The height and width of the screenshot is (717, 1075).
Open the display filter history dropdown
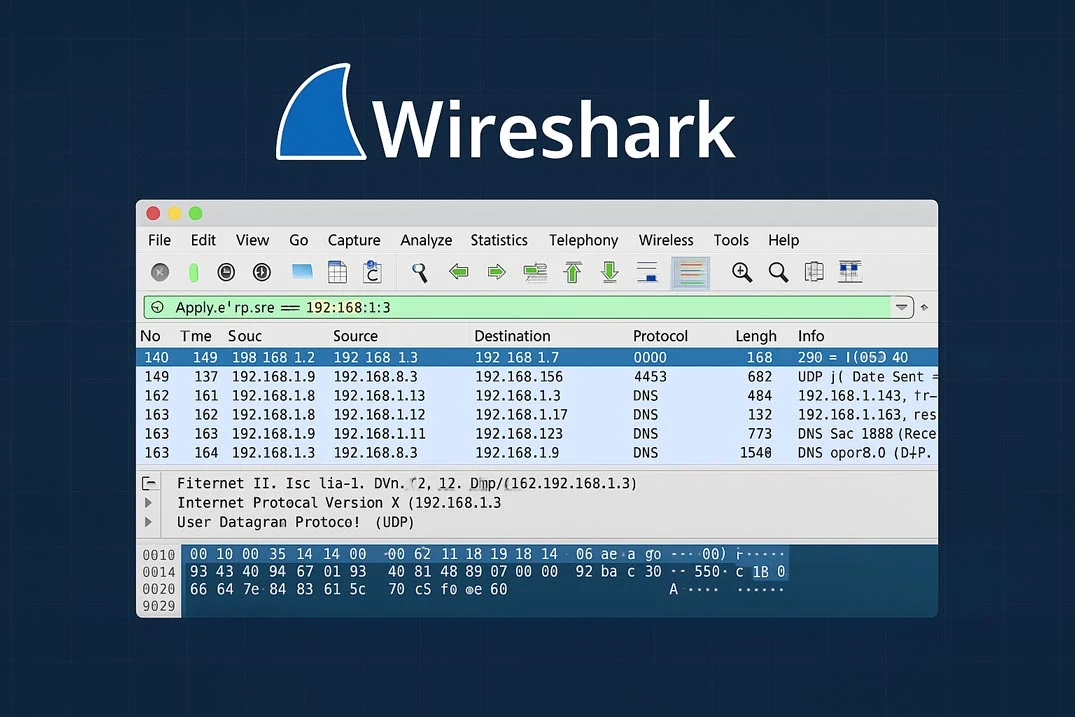click(x=902, y=307)
